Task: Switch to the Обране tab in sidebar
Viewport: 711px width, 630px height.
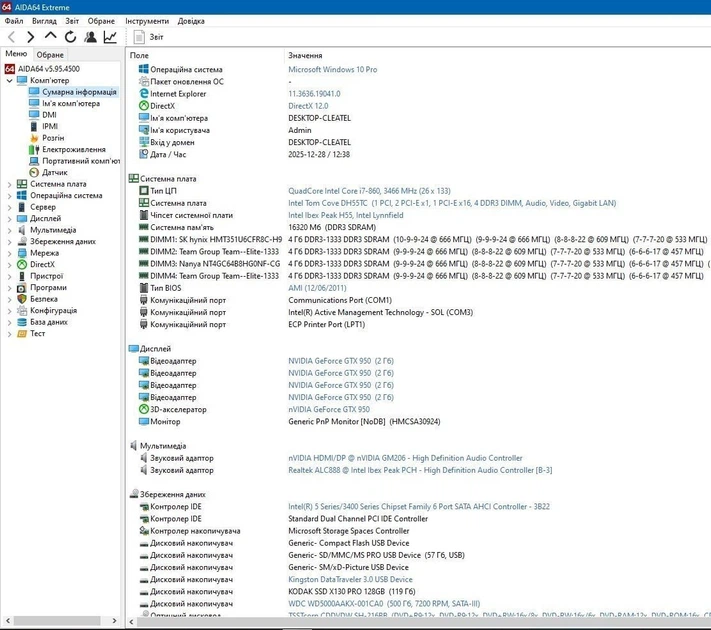Action: pyautogui.click(x=50, y=55)
